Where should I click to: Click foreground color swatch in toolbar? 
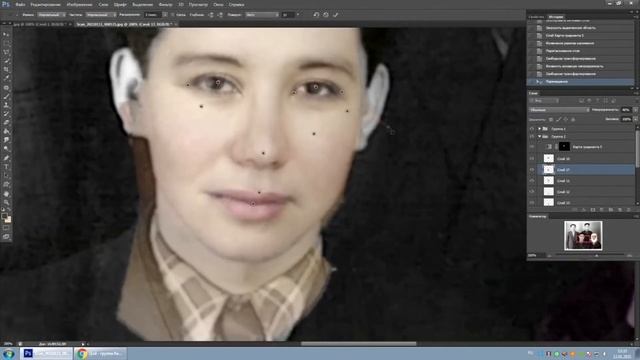4,217
